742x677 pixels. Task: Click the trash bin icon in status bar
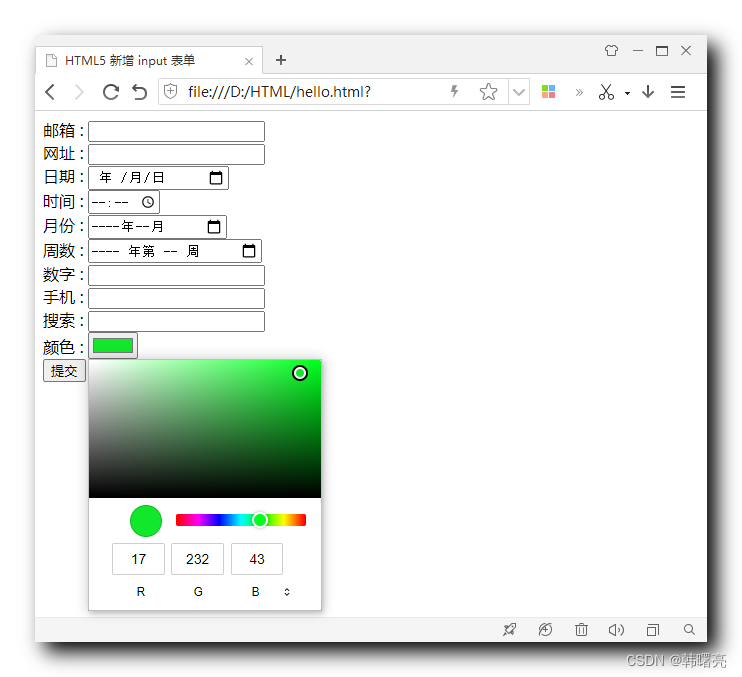[x=581, y=630]
